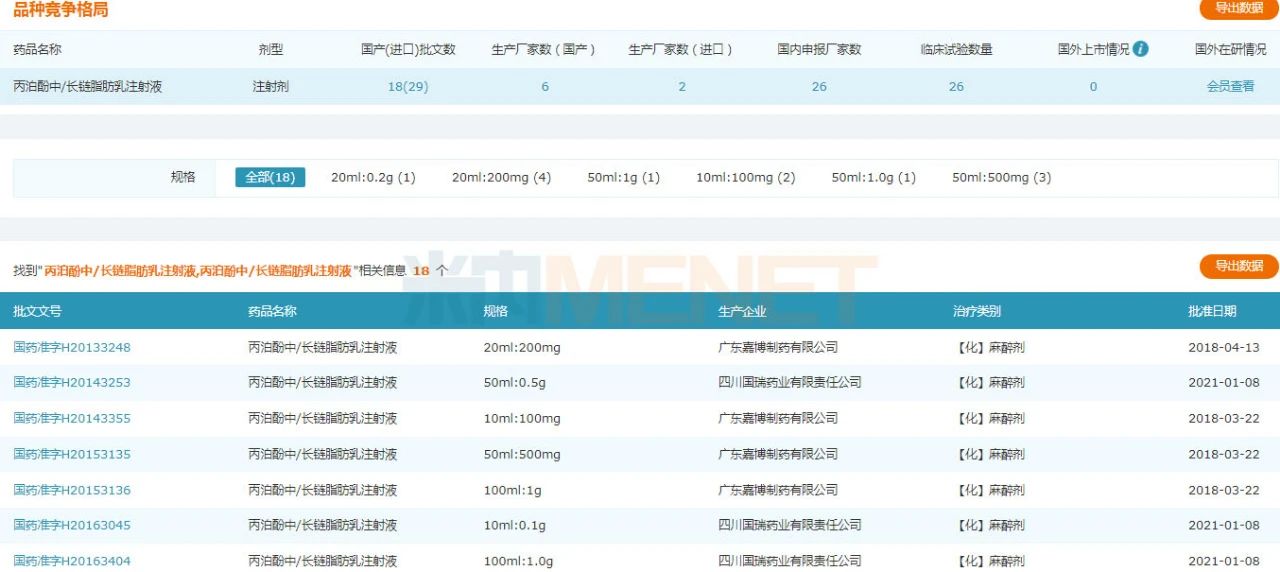Viewport: 1280px width, 572px height.
Task: Open approval 国药准字H20153136
Action: tap(72, 490)
